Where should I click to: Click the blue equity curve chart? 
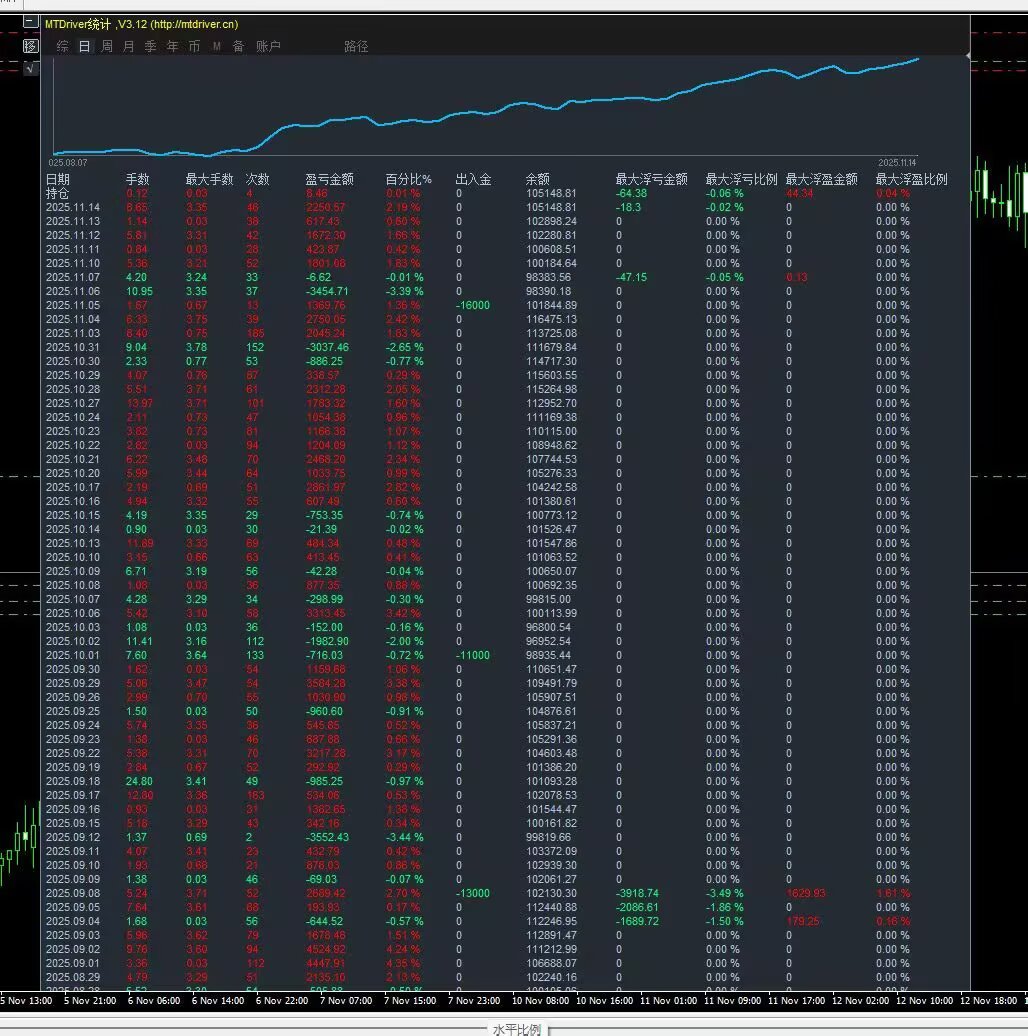coord(486,109)
